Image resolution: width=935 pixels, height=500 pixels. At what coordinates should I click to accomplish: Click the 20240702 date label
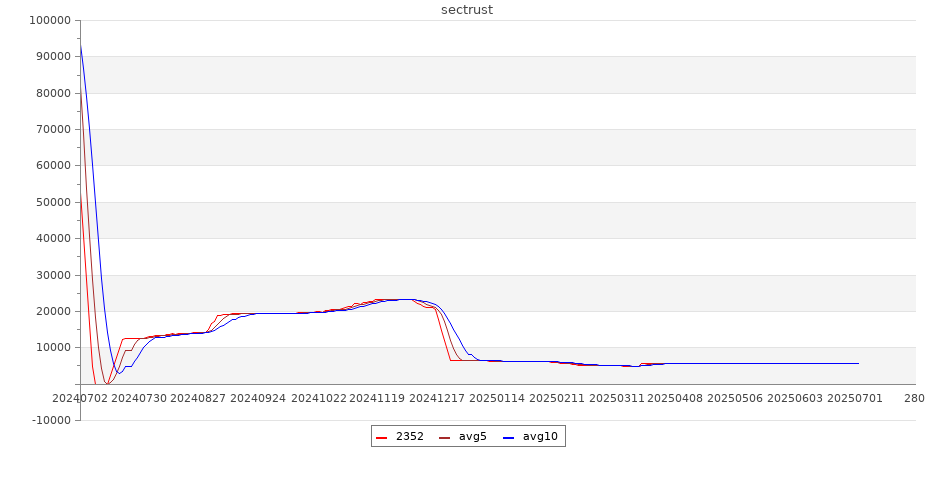[80, 398]
